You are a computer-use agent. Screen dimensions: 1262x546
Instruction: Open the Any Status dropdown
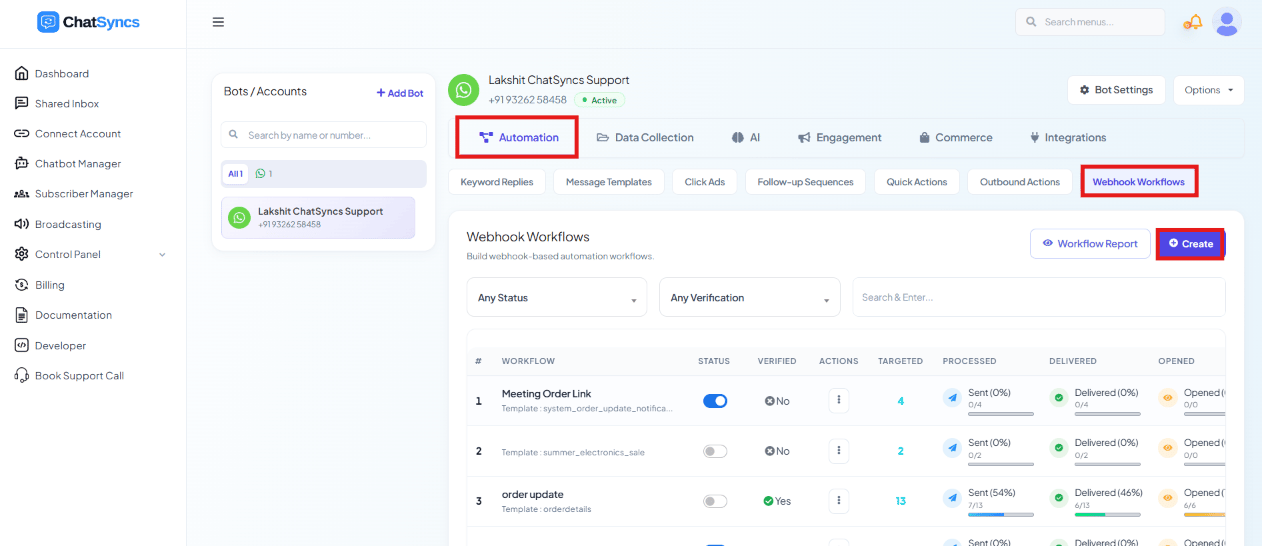click(557, 297)
